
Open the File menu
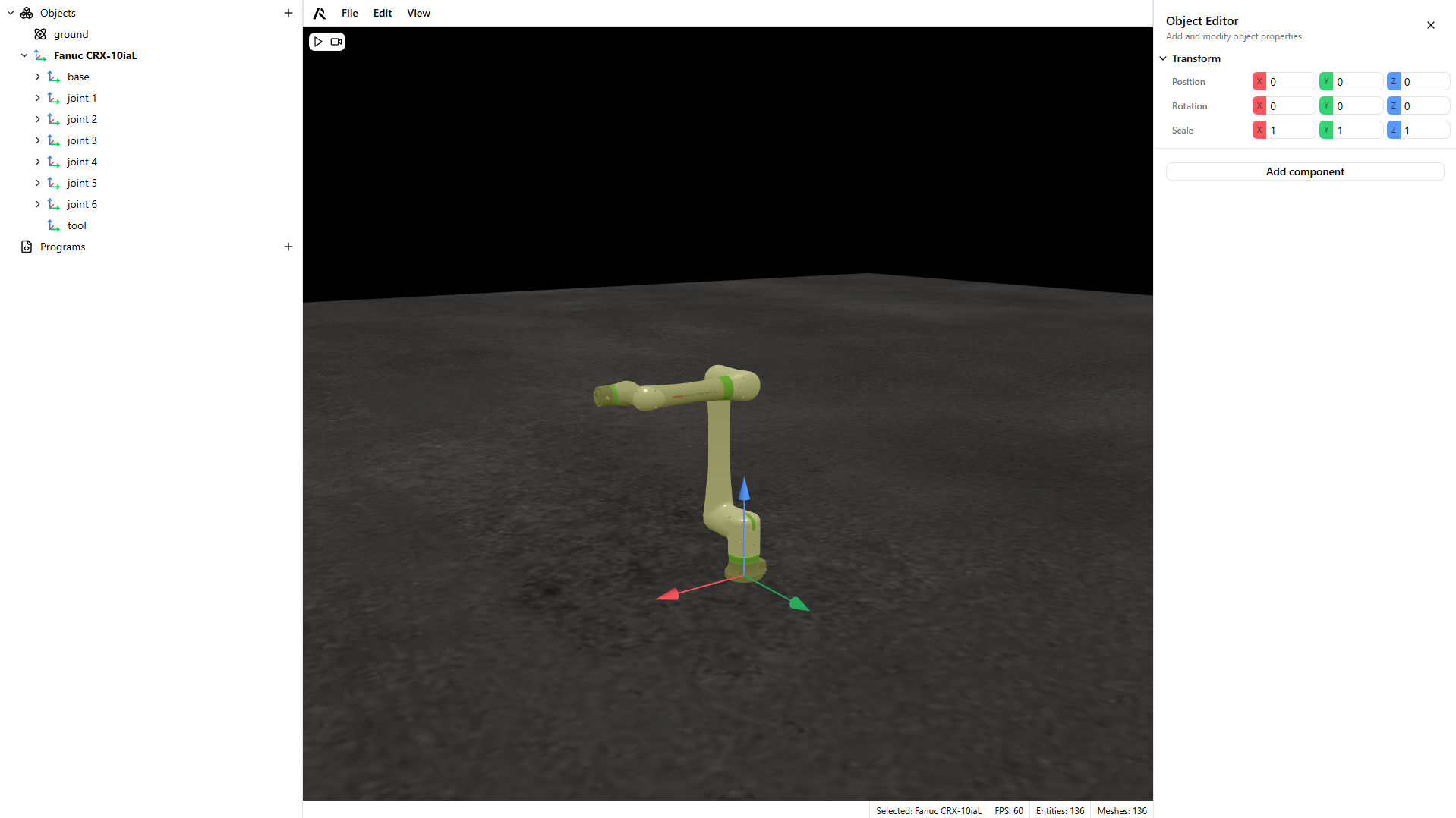(x=349, y=13)
